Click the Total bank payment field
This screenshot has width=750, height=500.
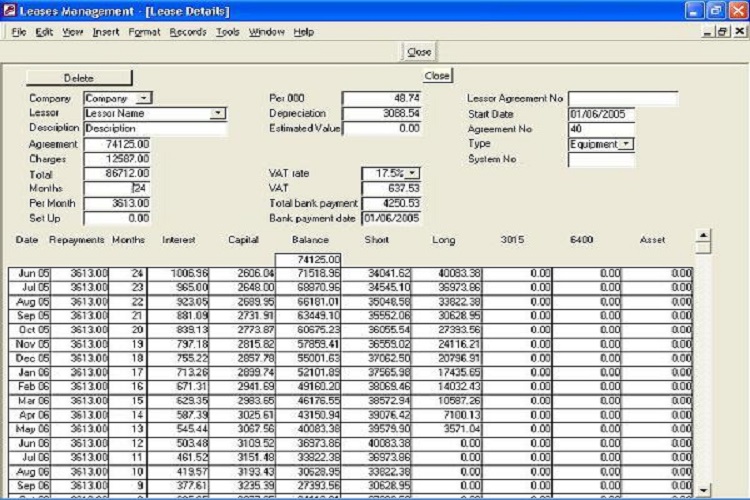(391, 203)
